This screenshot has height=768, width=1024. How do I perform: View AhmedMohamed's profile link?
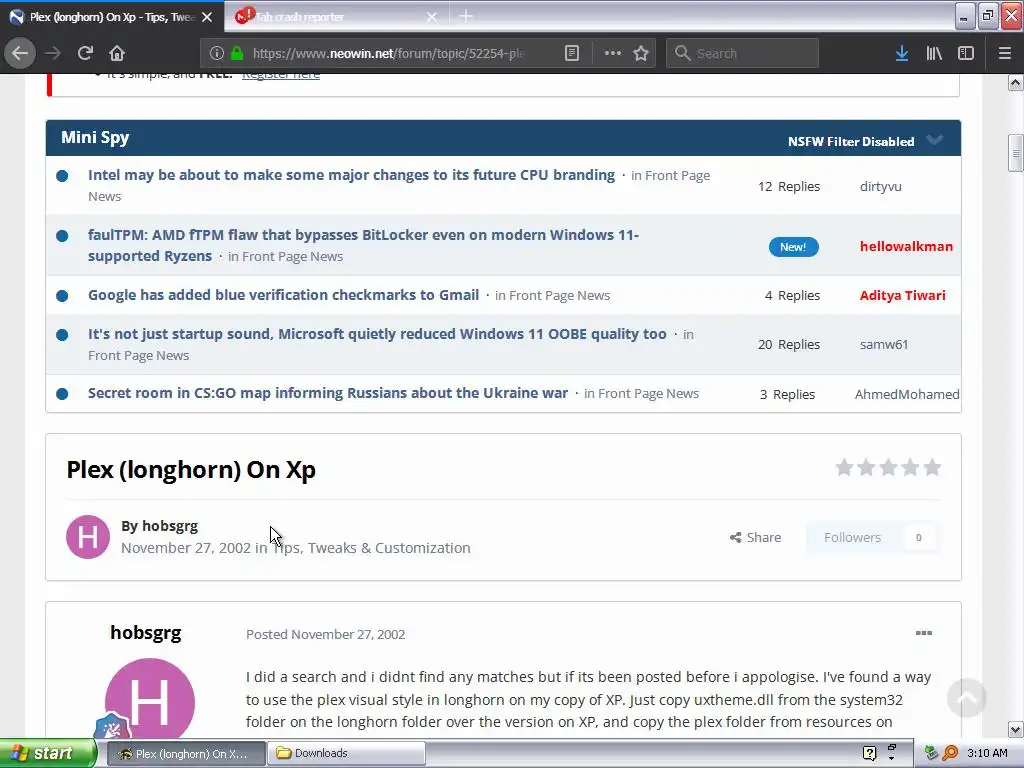[906, 394]
